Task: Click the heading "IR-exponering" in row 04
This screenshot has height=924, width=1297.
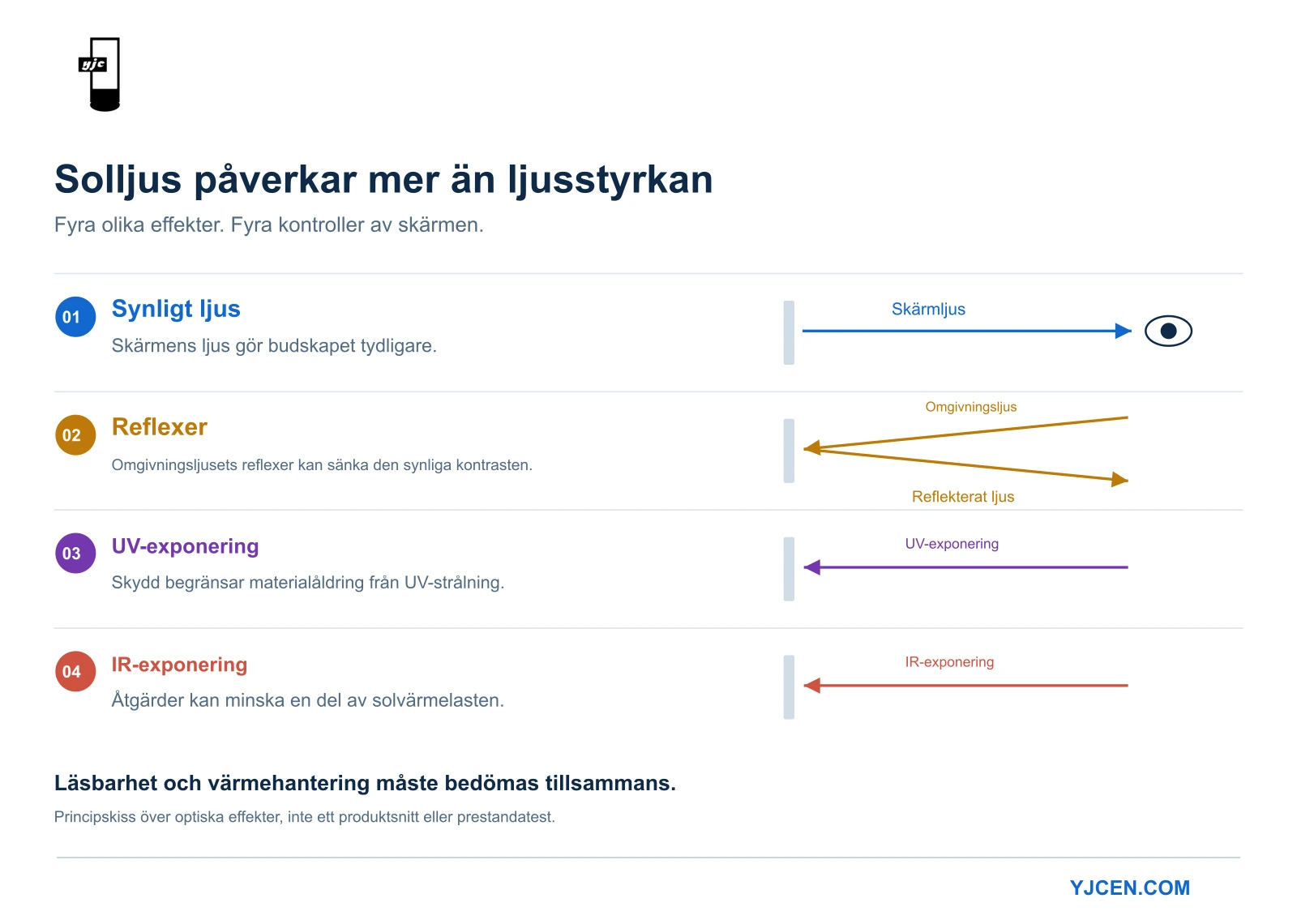Action: pyautogui.click(x=179, y=665)
